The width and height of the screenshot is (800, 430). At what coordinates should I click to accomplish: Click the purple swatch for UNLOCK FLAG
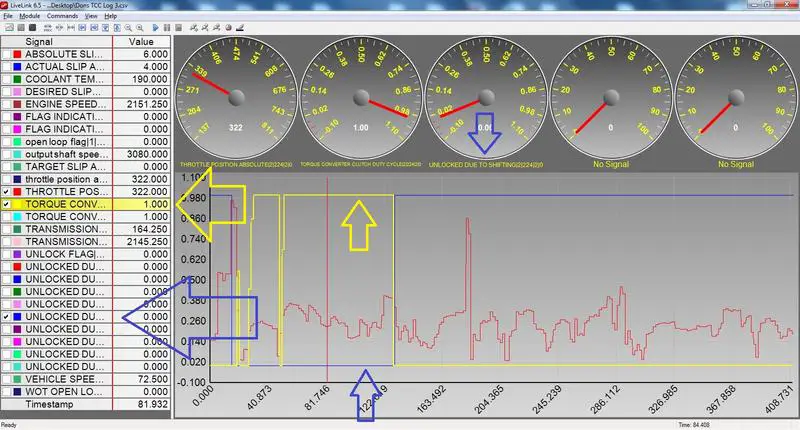17,254
